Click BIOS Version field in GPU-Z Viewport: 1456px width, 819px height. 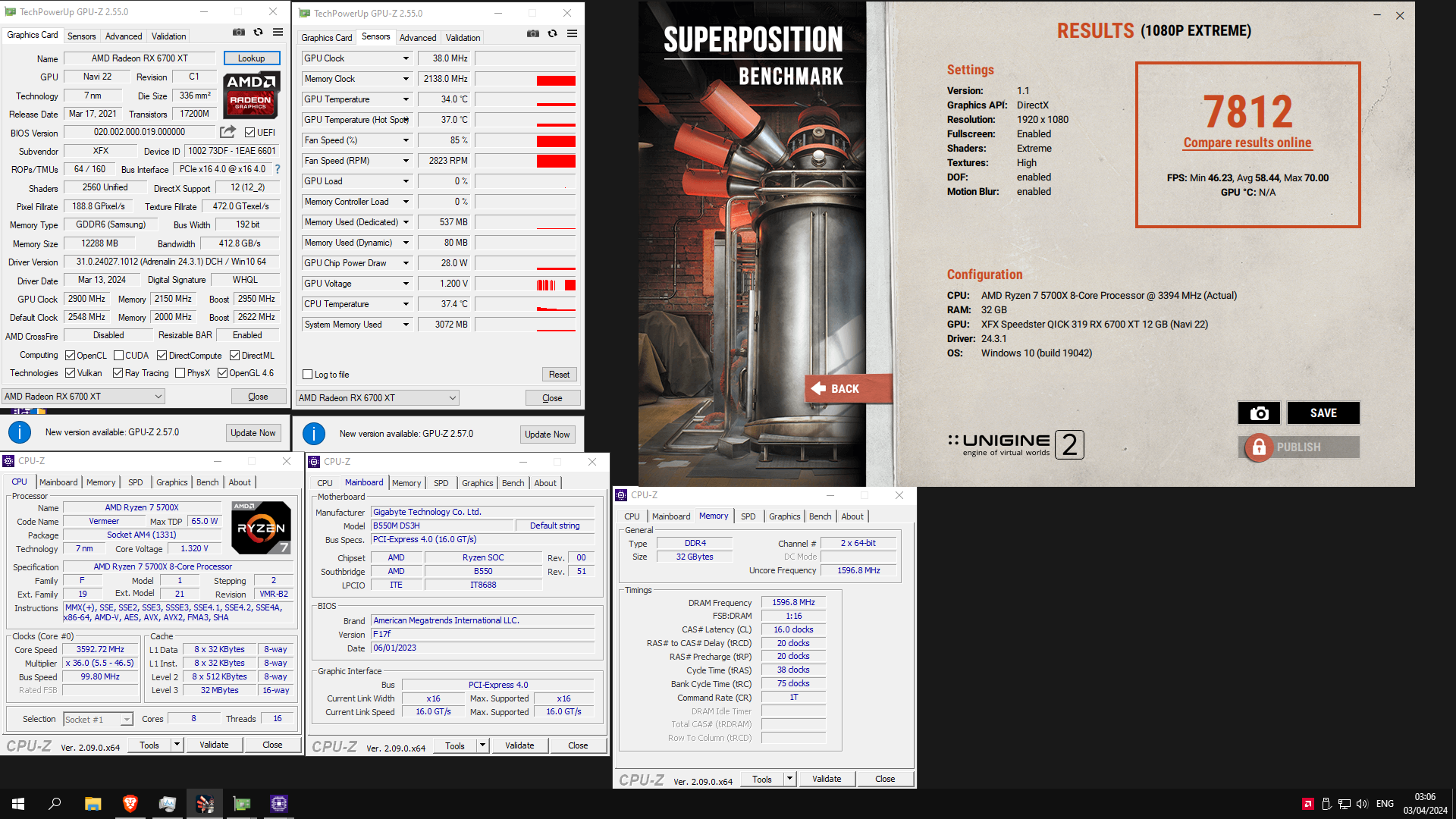[140, 132]
